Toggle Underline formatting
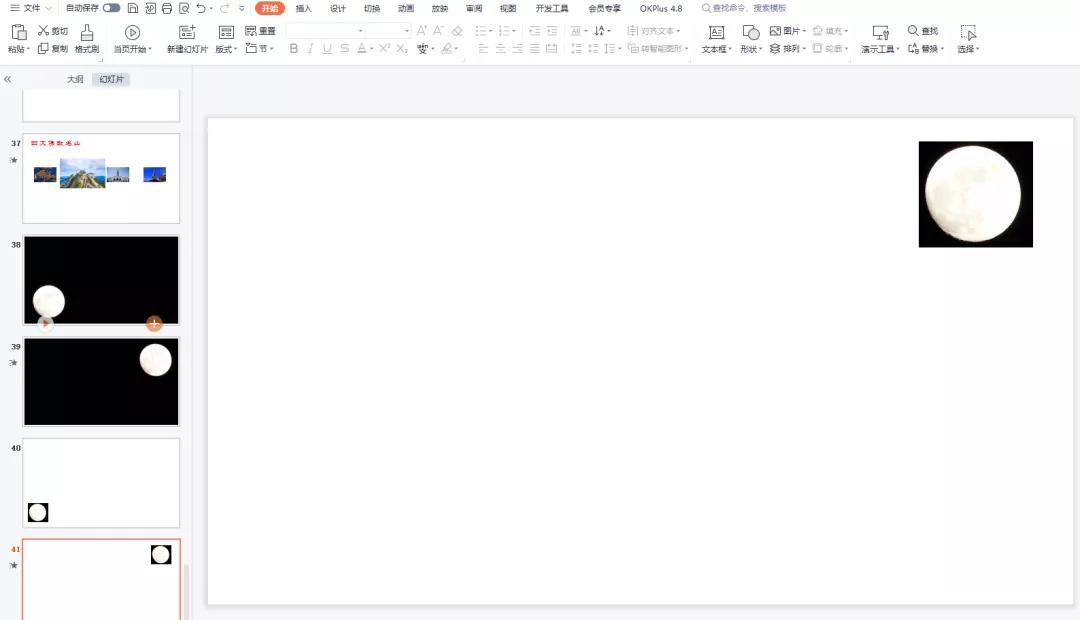This screenshot has width=1080, height=620. pyautogui.click(x=327, y=48)
